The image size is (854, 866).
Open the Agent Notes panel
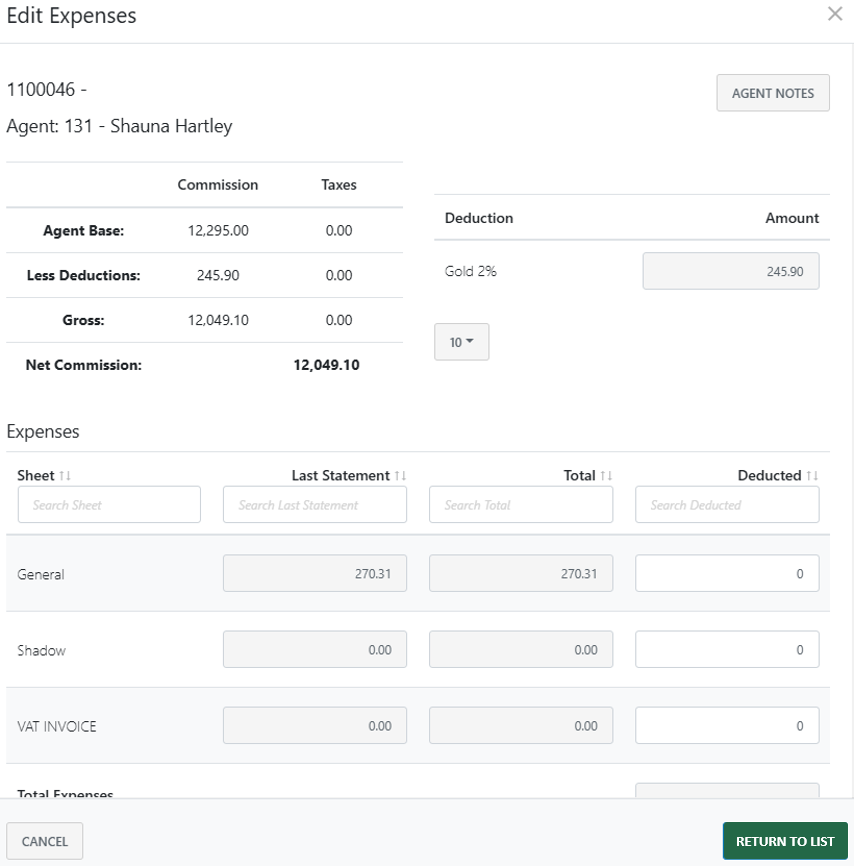coord(773,92)
